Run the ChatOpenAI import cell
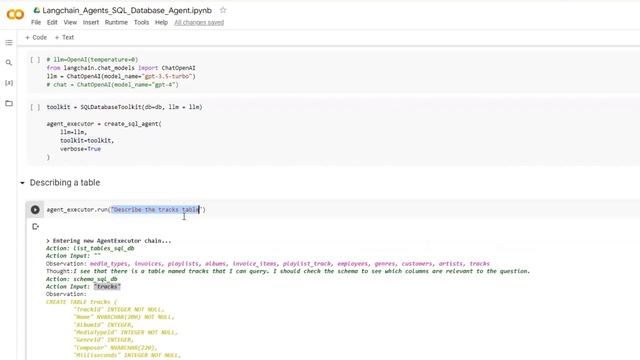Image resolution: width=640 pixels, height=360 pixels. point(35,60)
